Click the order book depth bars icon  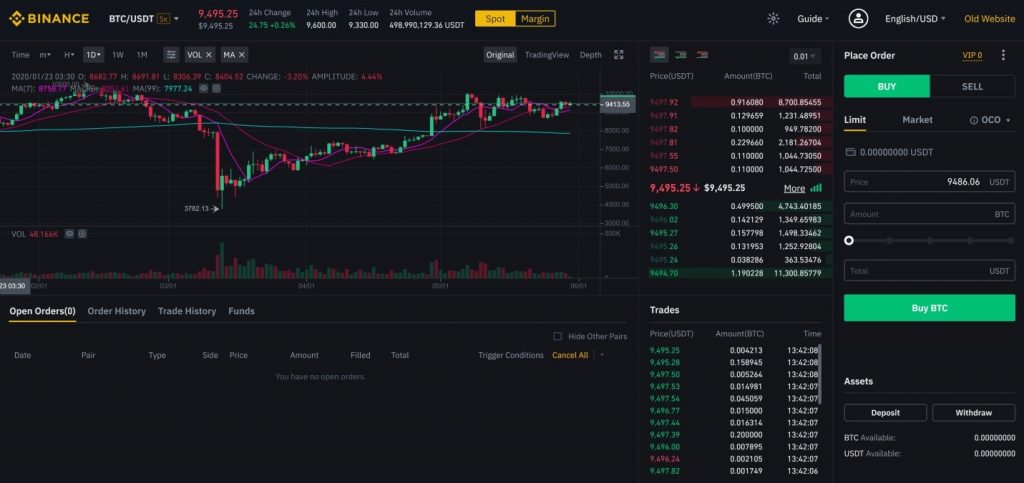(x=816, y=188)
